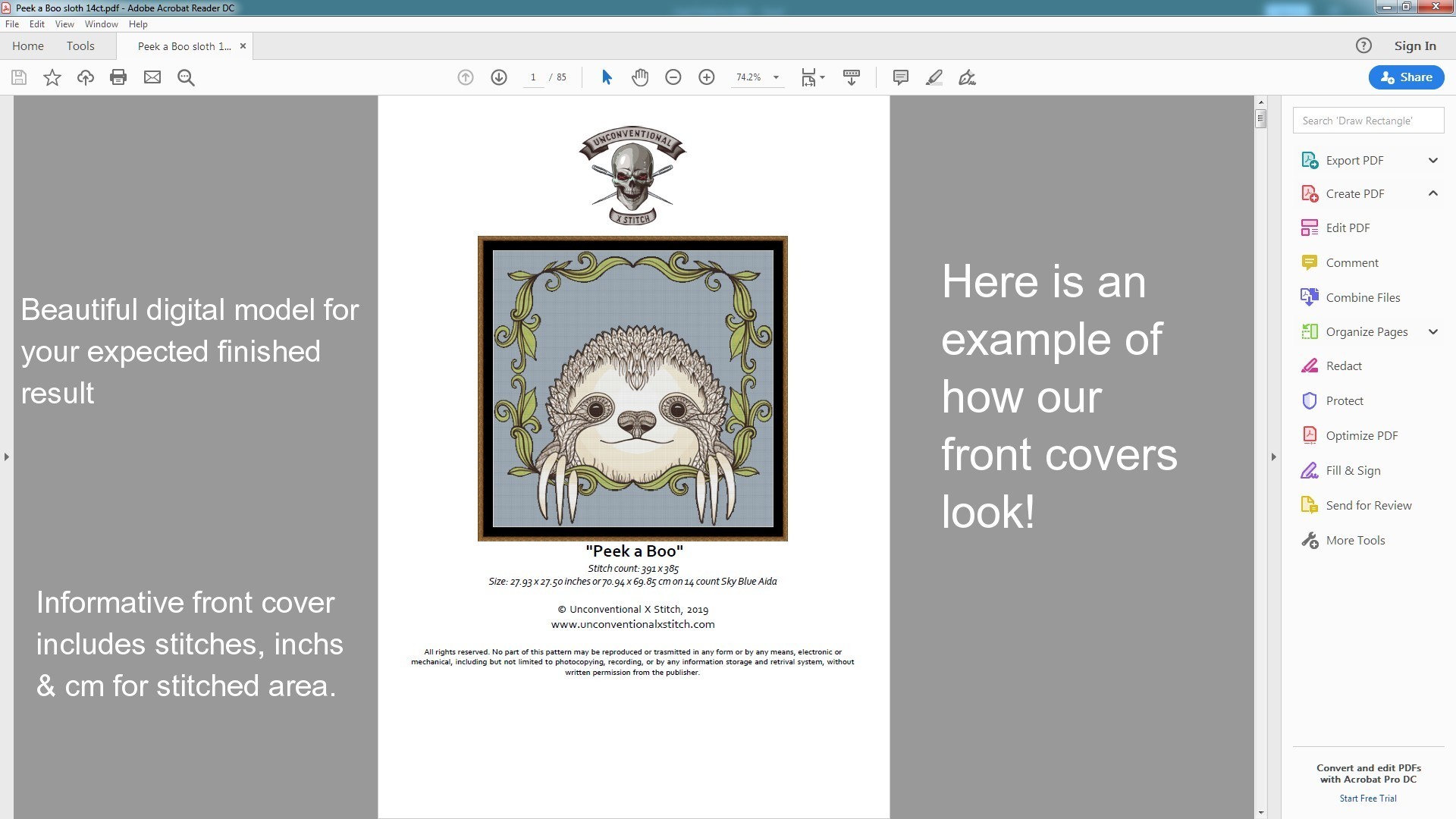Expand the Export PDF chevron
This screenshot has height=819, width=1456.
[1433, 160]
